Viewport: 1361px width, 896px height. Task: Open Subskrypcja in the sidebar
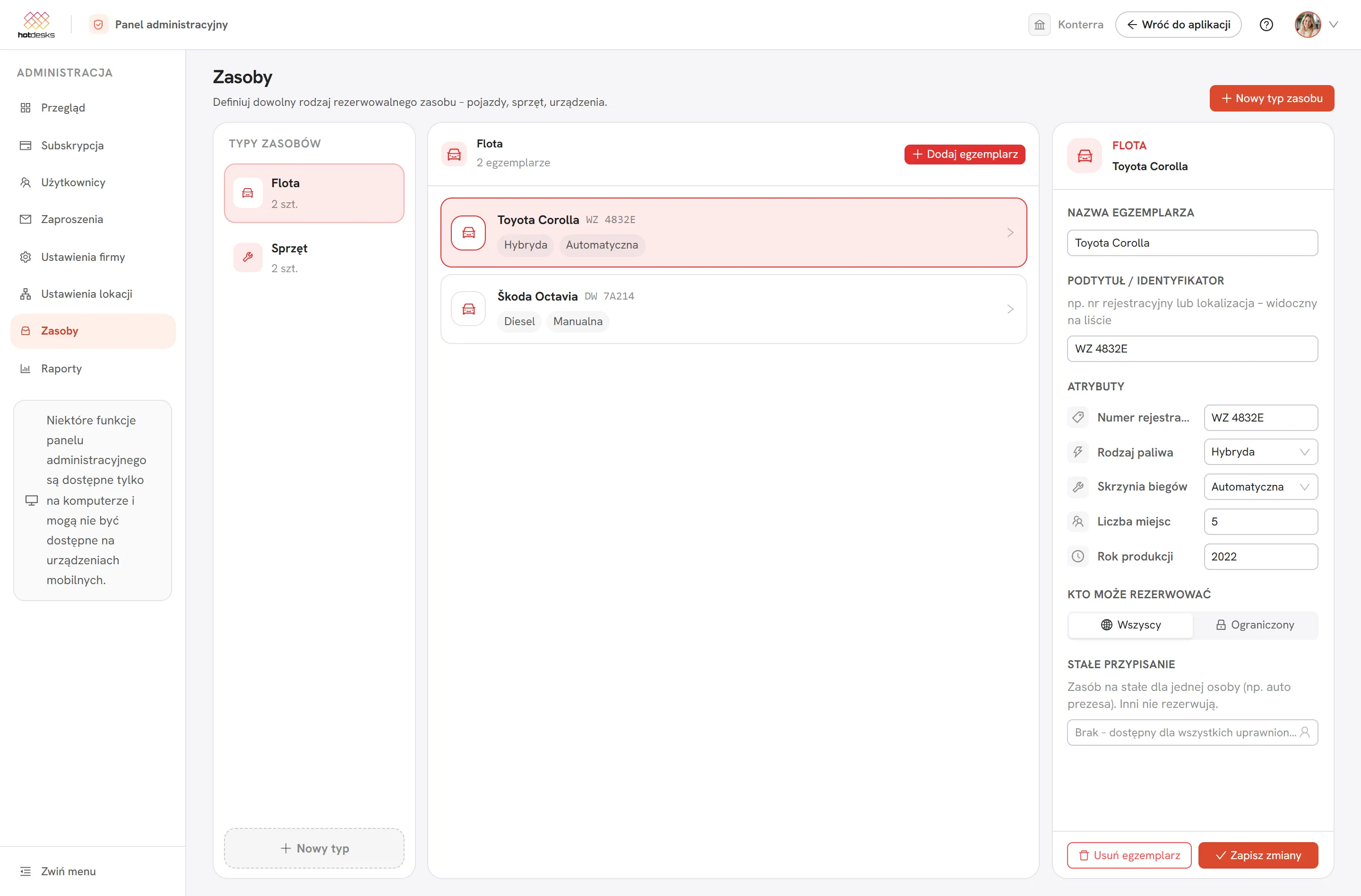[x=93, y=145]
